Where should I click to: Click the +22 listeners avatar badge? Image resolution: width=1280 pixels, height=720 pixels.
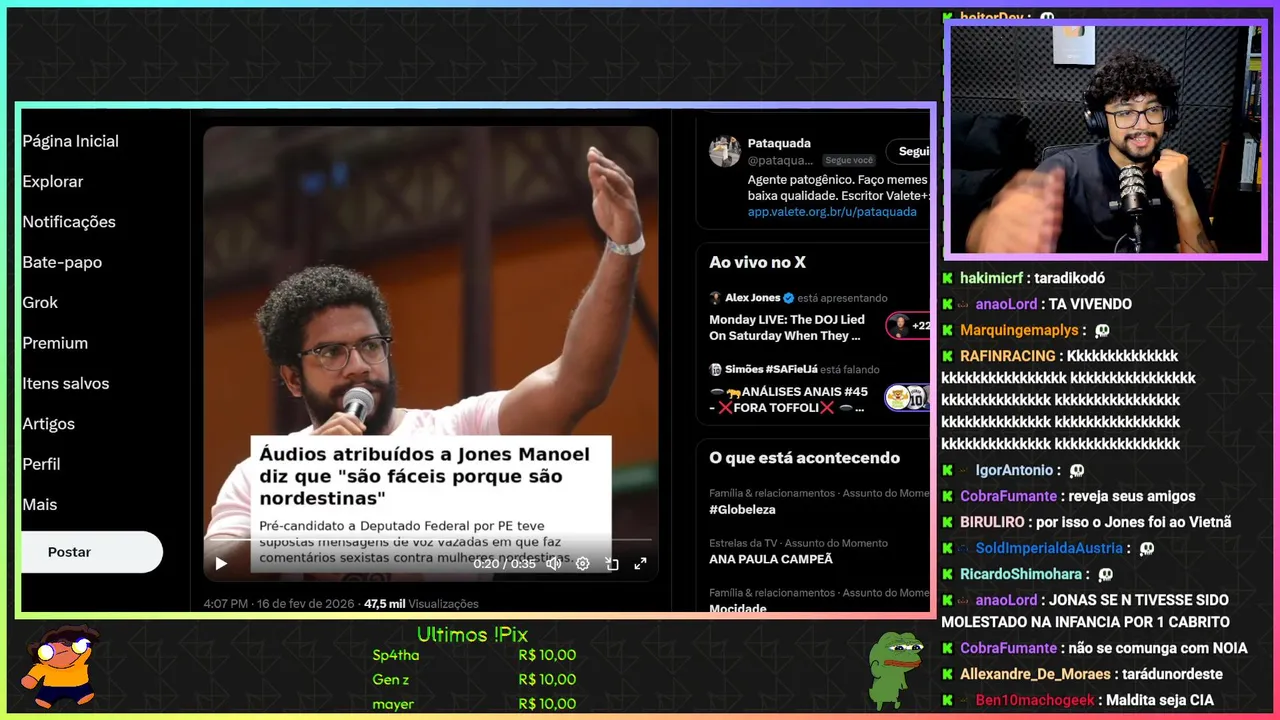coord(908,326)
